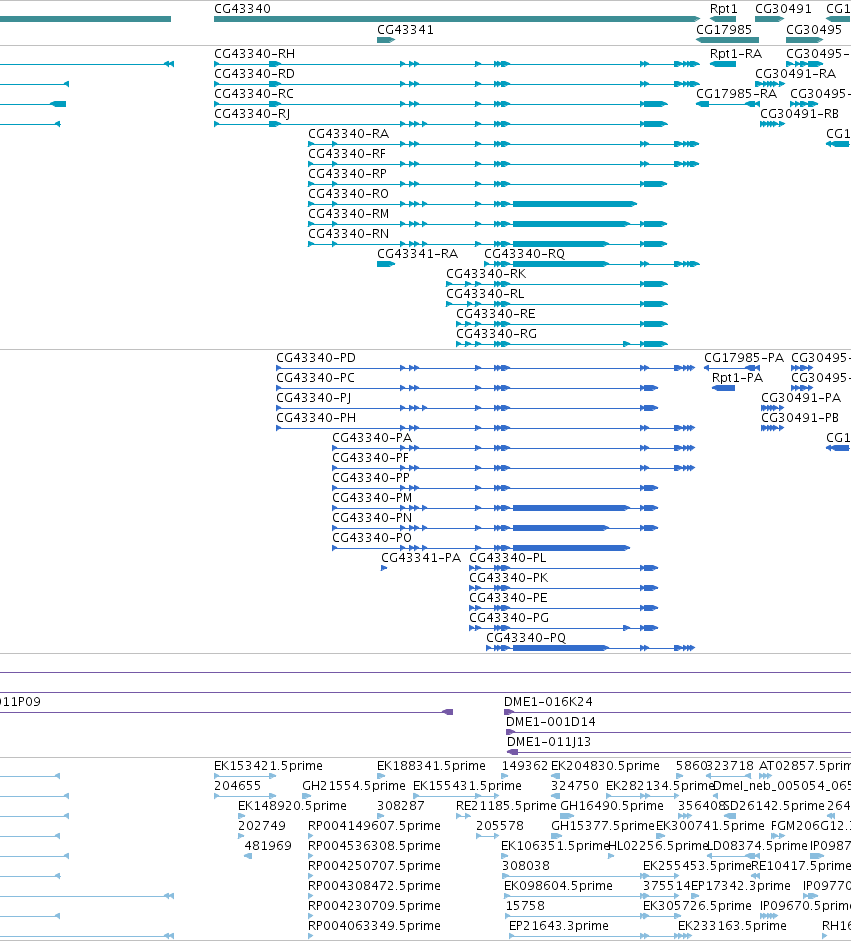Open protein CG43340-PN

[372, 518]
